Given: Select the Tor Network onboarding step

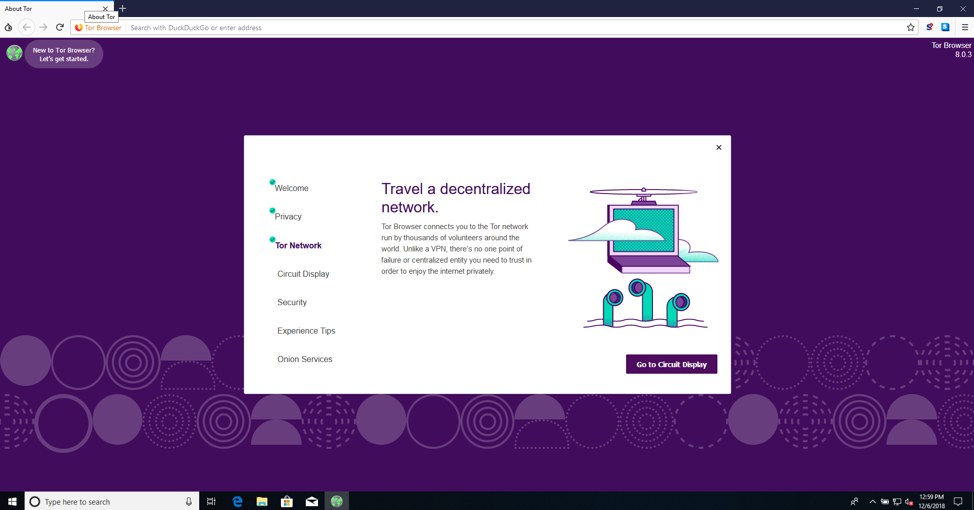Looking at the screenshot, I should click(298, 245).
